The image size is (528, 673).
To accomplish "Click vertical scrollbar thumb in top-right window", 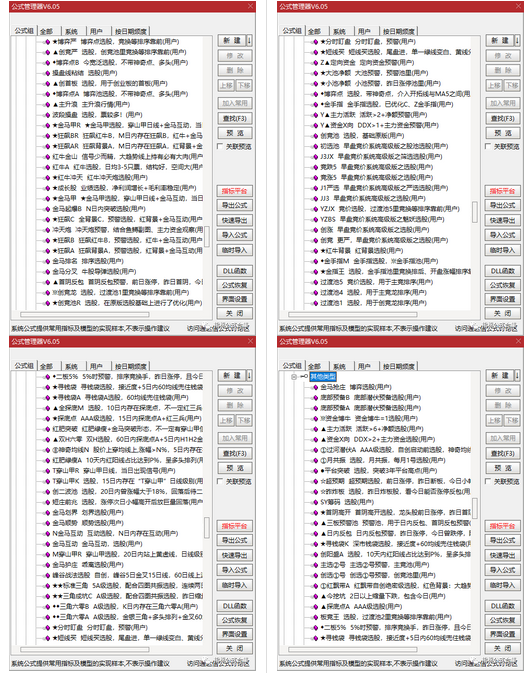I will coord(475,212).
